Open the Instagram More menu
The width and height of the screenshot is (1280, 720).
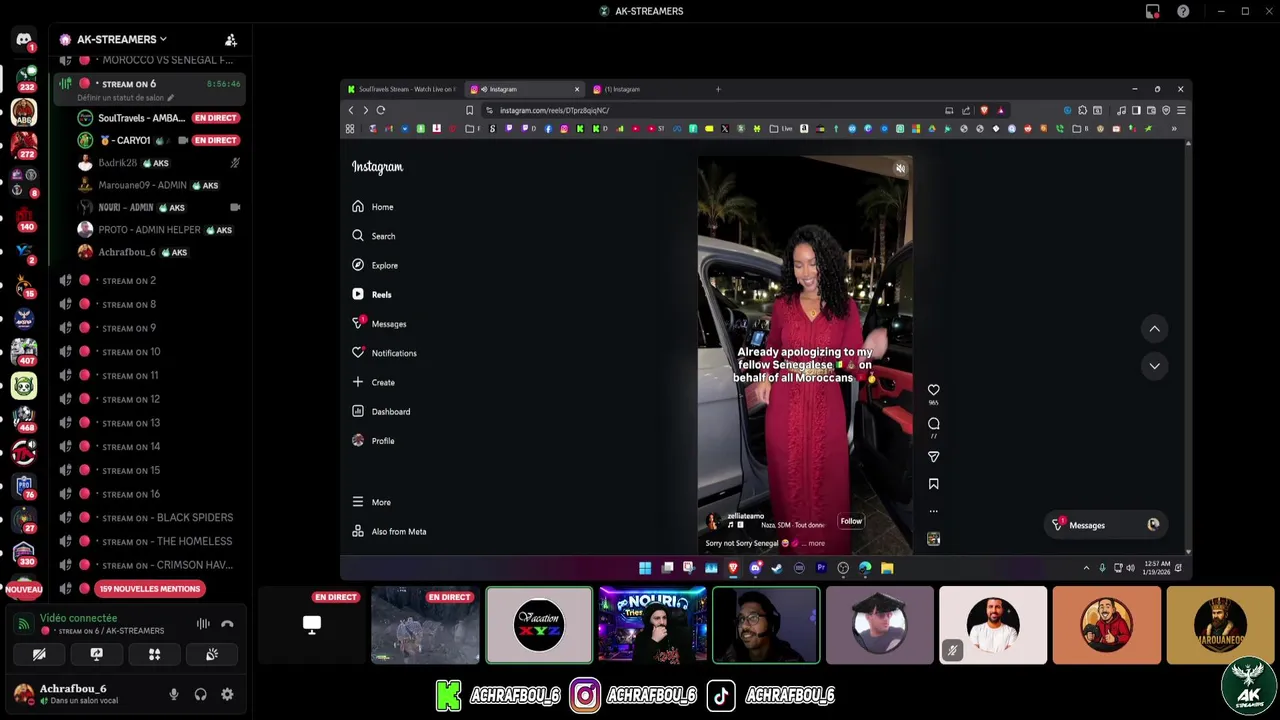[x=371, y=502]
